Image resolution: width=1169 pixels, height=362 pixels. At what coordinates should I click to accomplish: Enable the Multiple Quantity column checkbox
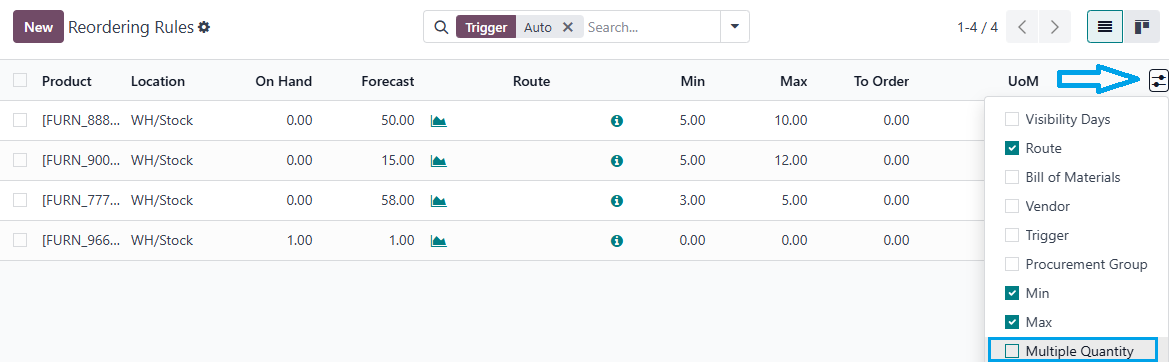coord(1012,351)
